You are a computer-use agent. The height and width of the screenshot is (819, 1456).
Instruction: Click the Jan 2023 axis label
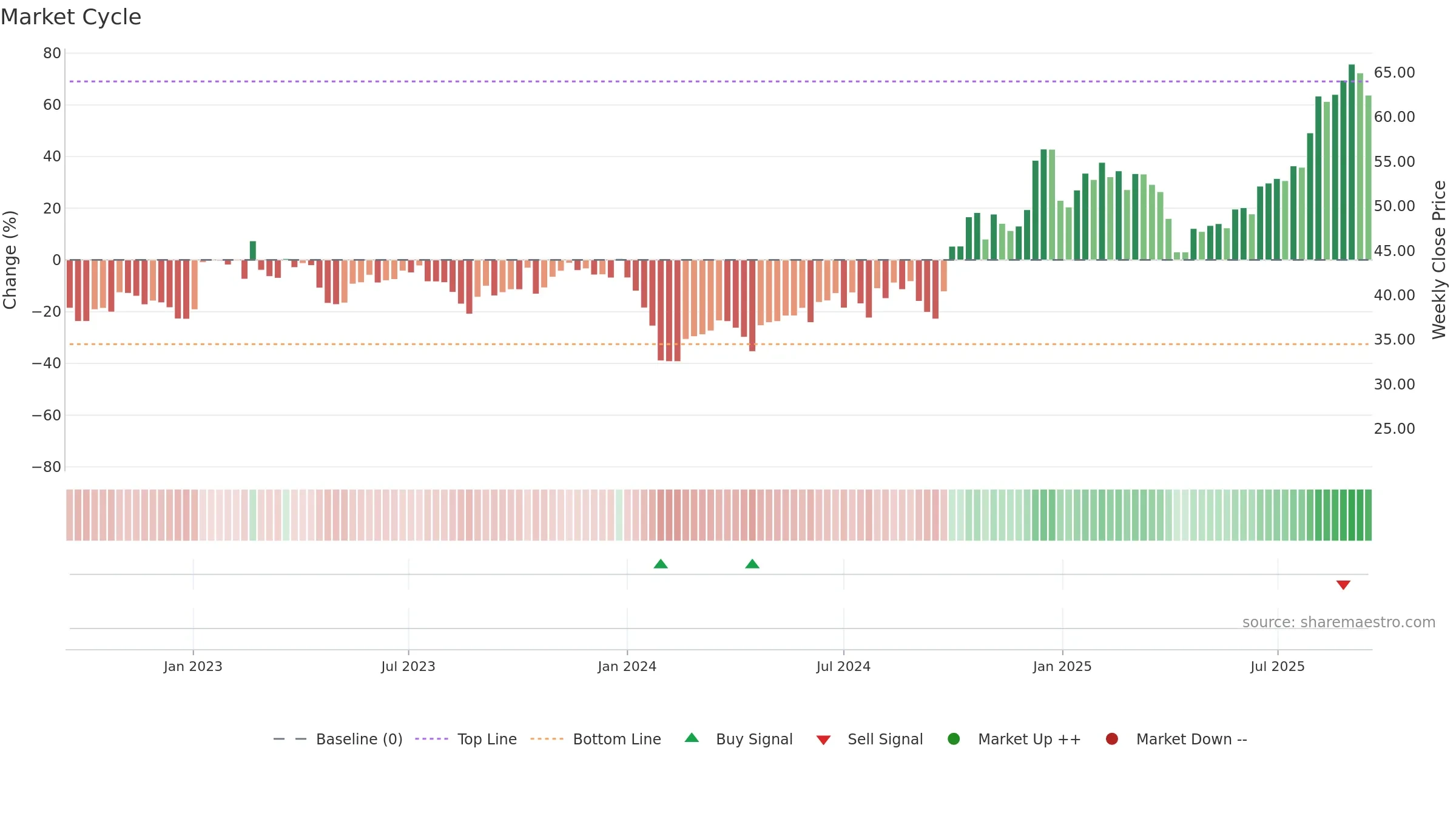click(x=193, y=666)
